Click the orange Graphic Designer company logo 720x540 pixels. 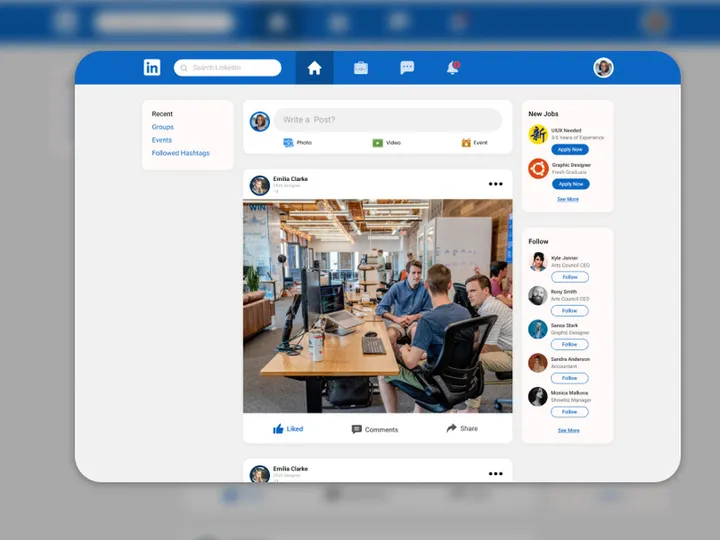(538, 169)
